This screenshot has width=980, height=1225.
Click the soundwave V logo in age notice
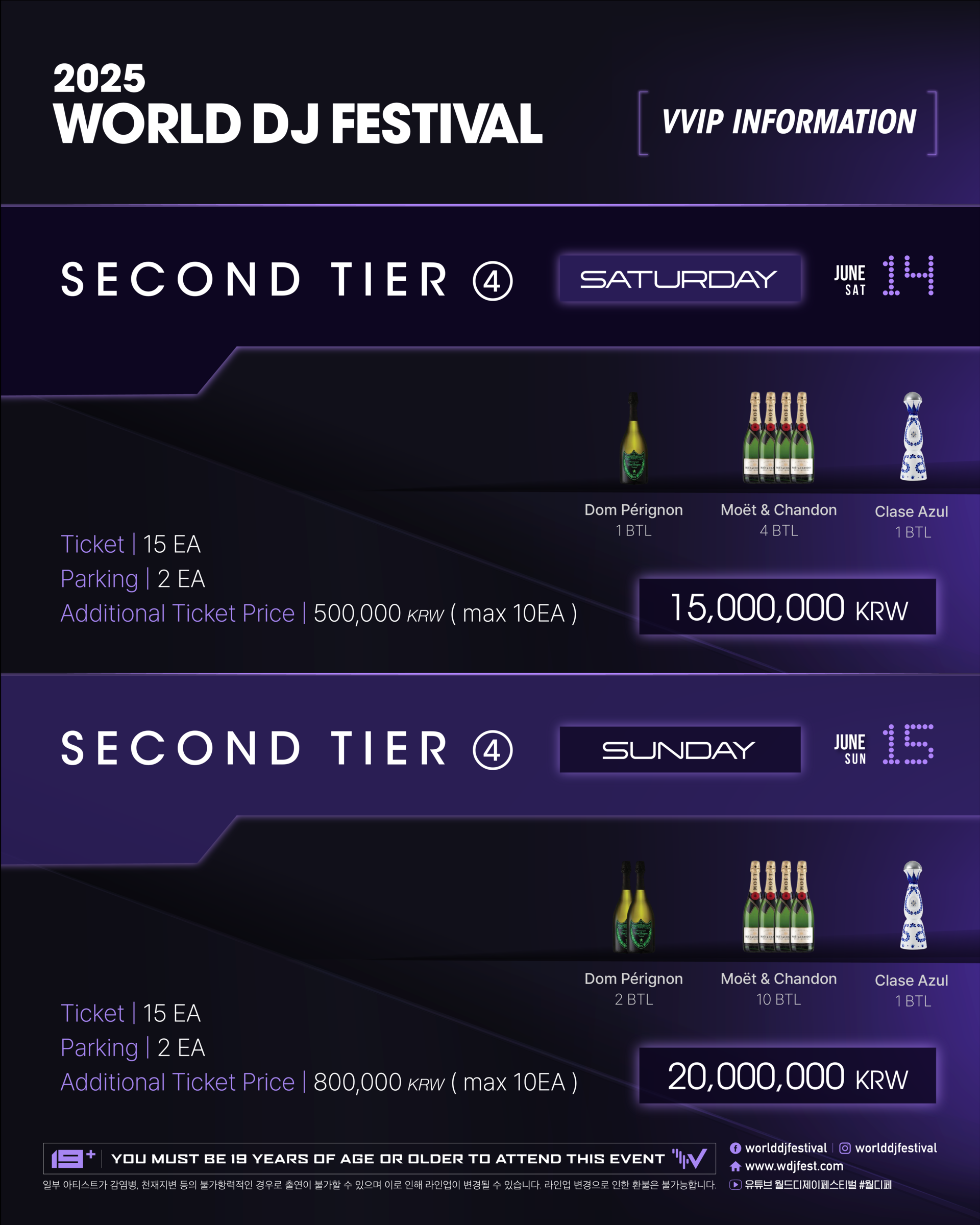pos(690,1159)
